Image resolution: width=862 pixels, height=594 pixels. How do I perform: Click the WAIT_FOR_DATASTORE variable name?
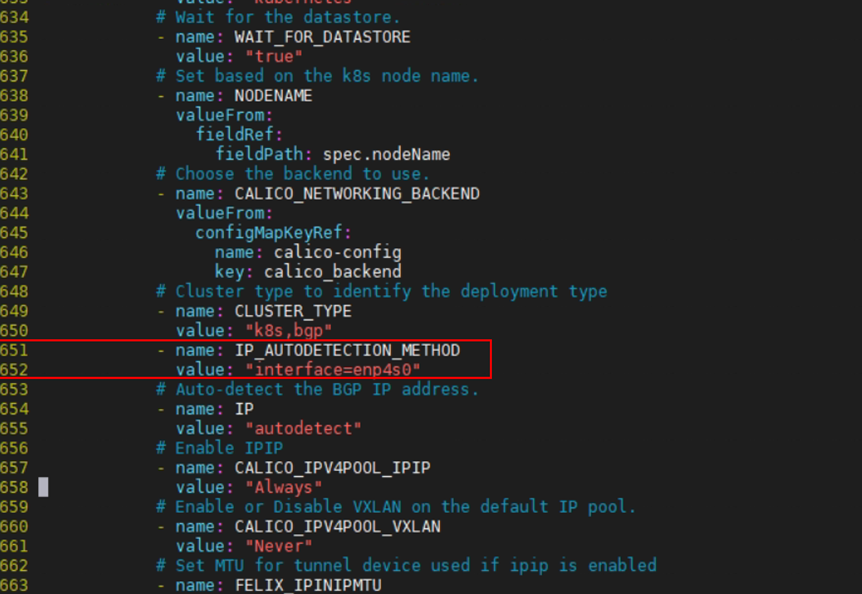(x=322, y=37)
